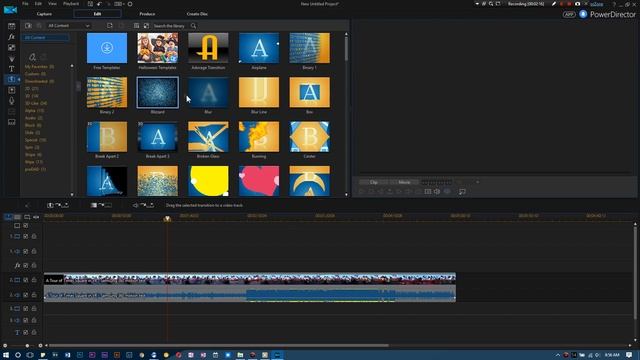
Task: Click the APP button near PowerDirector logo
Action: [569, 14]
